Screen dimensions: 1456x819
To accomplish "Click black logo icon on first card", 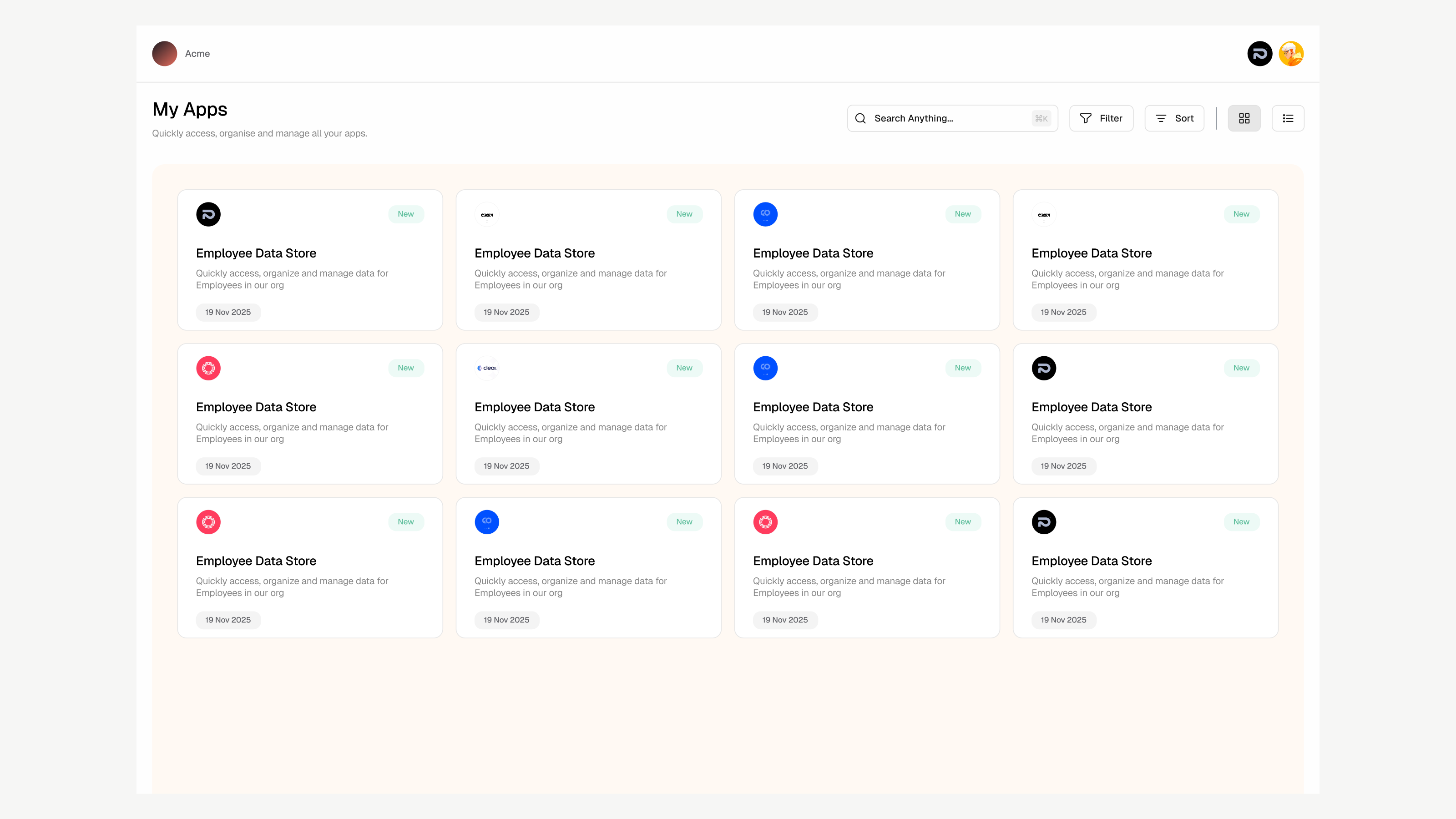I will [208, 214].
